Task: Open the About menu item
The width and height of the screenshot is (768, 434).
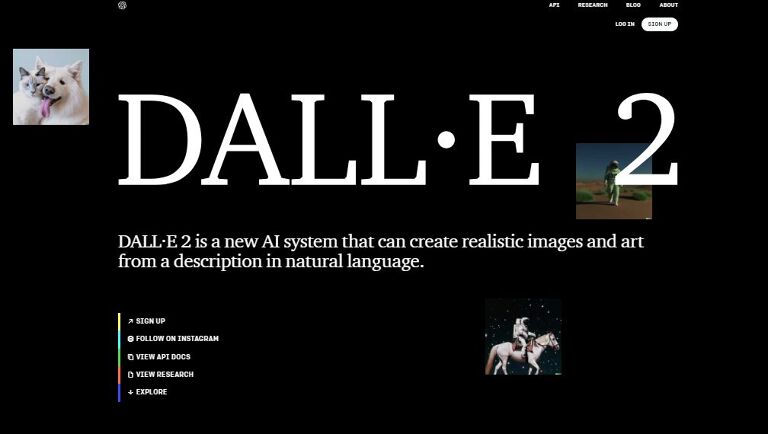Action: click(669, 5)
